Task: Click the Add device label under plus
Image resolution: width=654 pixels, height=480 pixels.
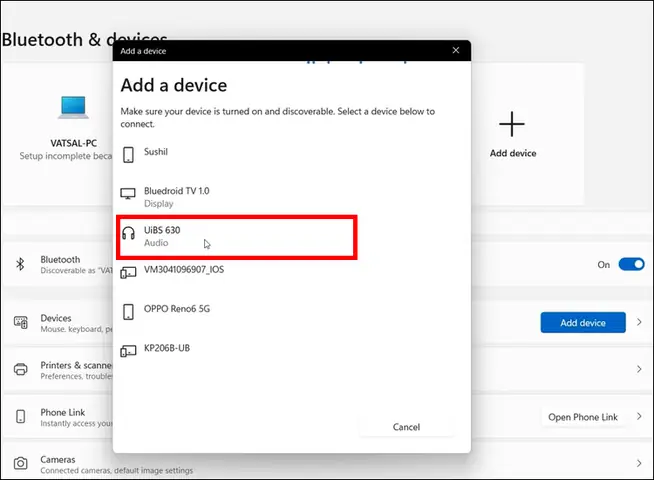Action: tap(513, 153)
